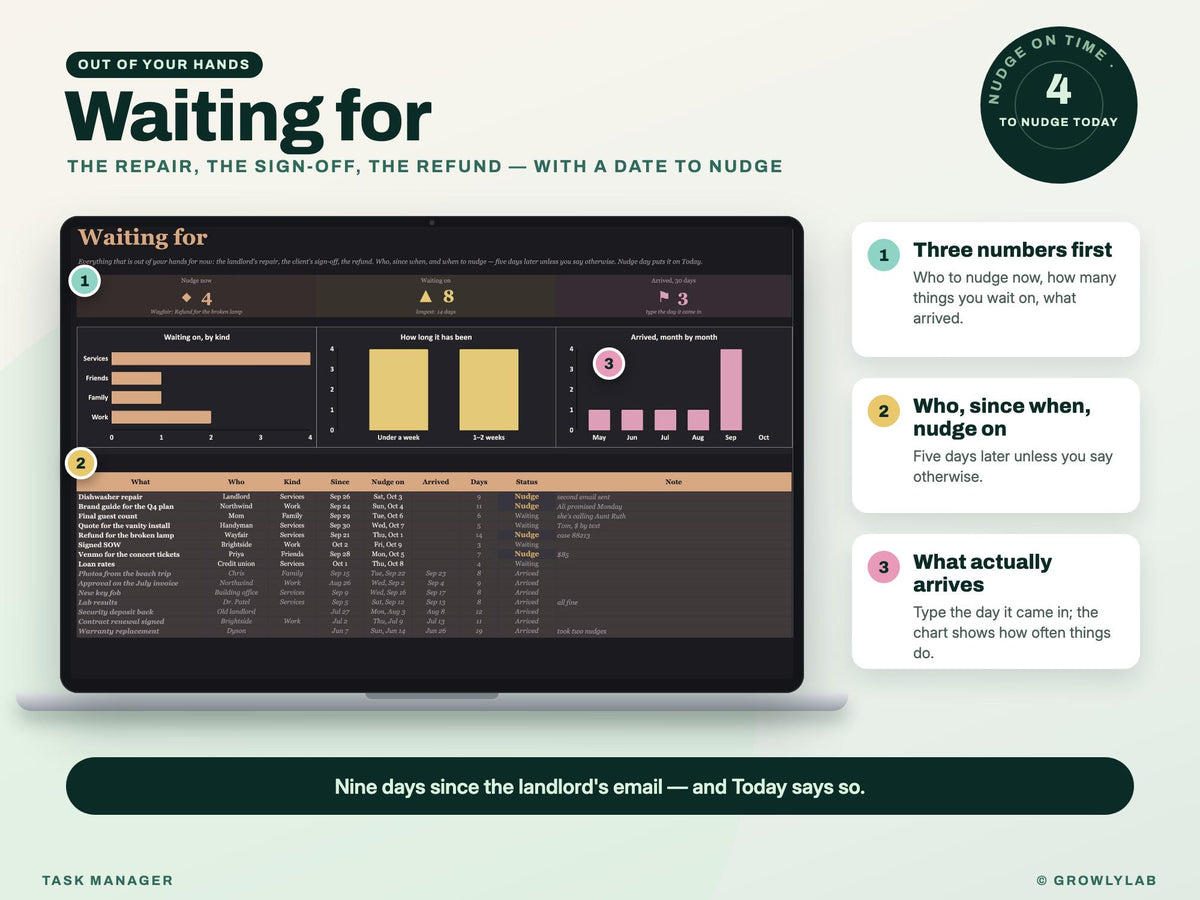The height and width of the screenshot is (900, 1200).
Task: Click the "Under a week" chart bar
Action: (398, 389)
